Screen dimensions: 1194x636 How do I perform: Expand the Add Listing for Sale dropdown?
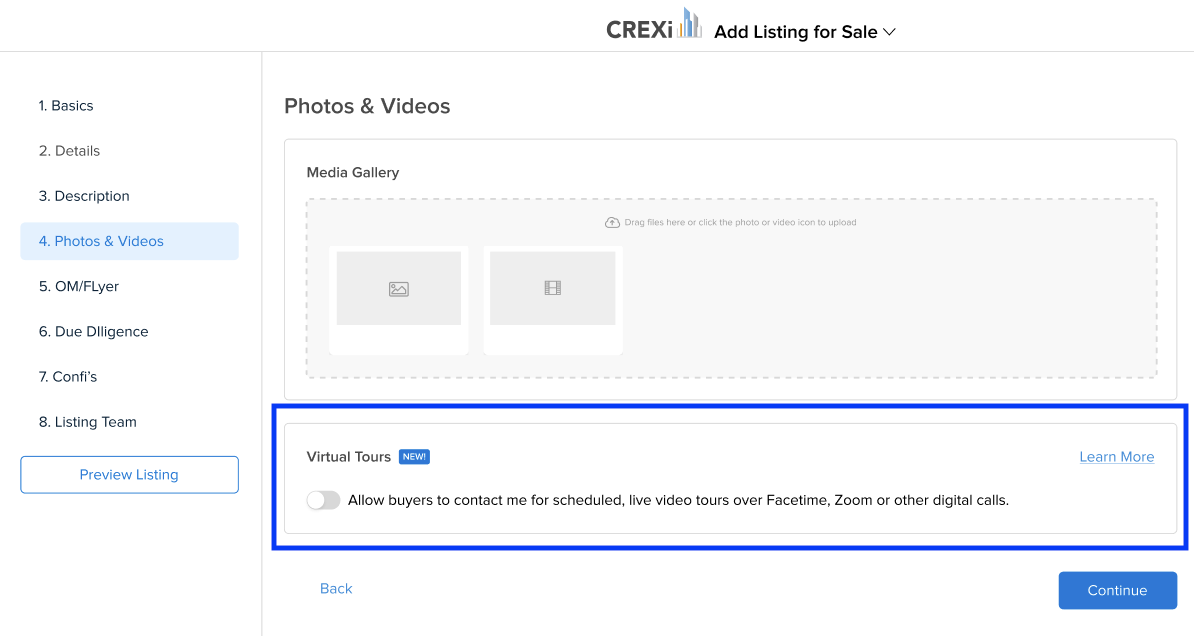(889, 32)
